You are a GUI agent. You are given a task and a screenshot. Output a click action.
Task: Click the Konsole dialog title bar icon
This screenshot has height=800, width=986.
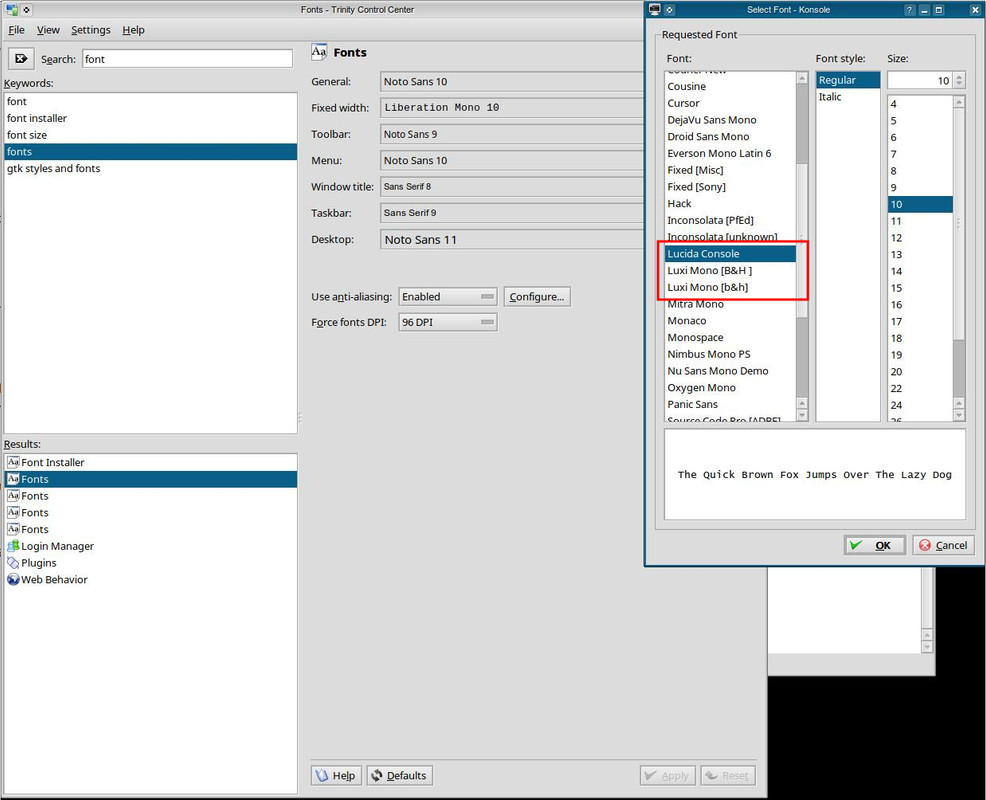pos(655,9)
